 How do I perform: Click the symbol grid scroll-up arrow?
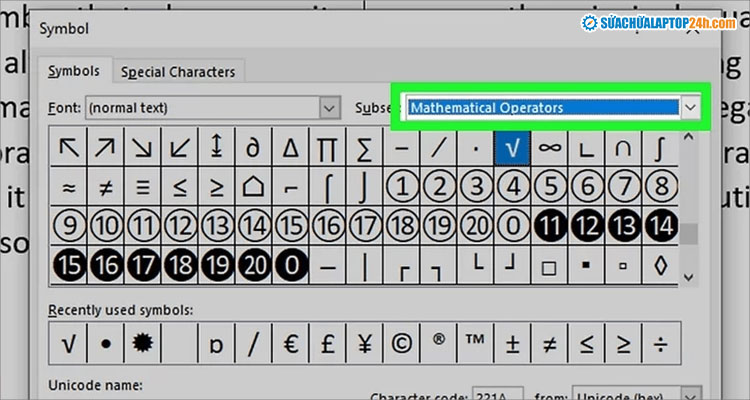(x=688, y=137)
